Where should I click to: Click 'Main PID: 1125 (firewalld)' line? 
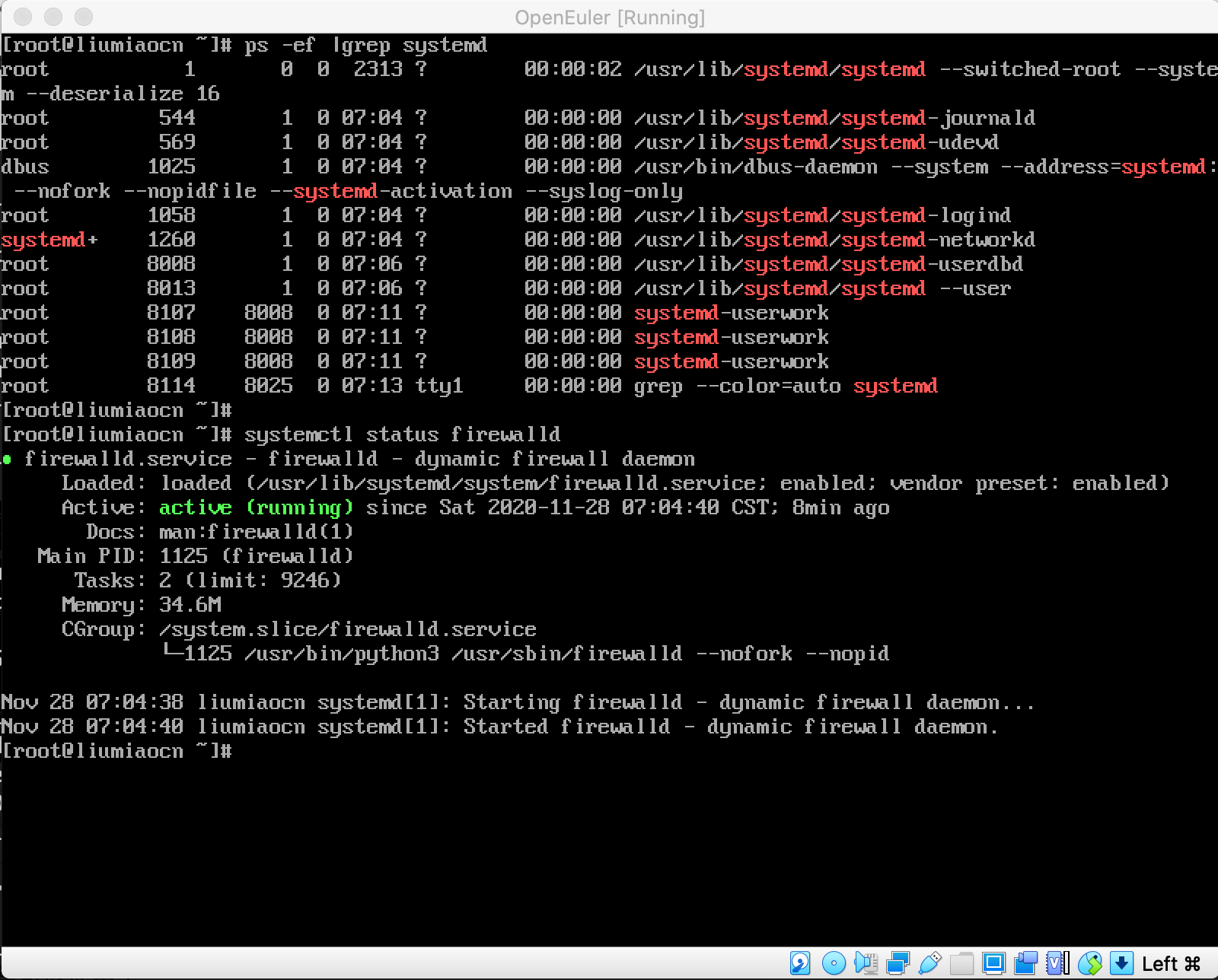click(196, 556)
